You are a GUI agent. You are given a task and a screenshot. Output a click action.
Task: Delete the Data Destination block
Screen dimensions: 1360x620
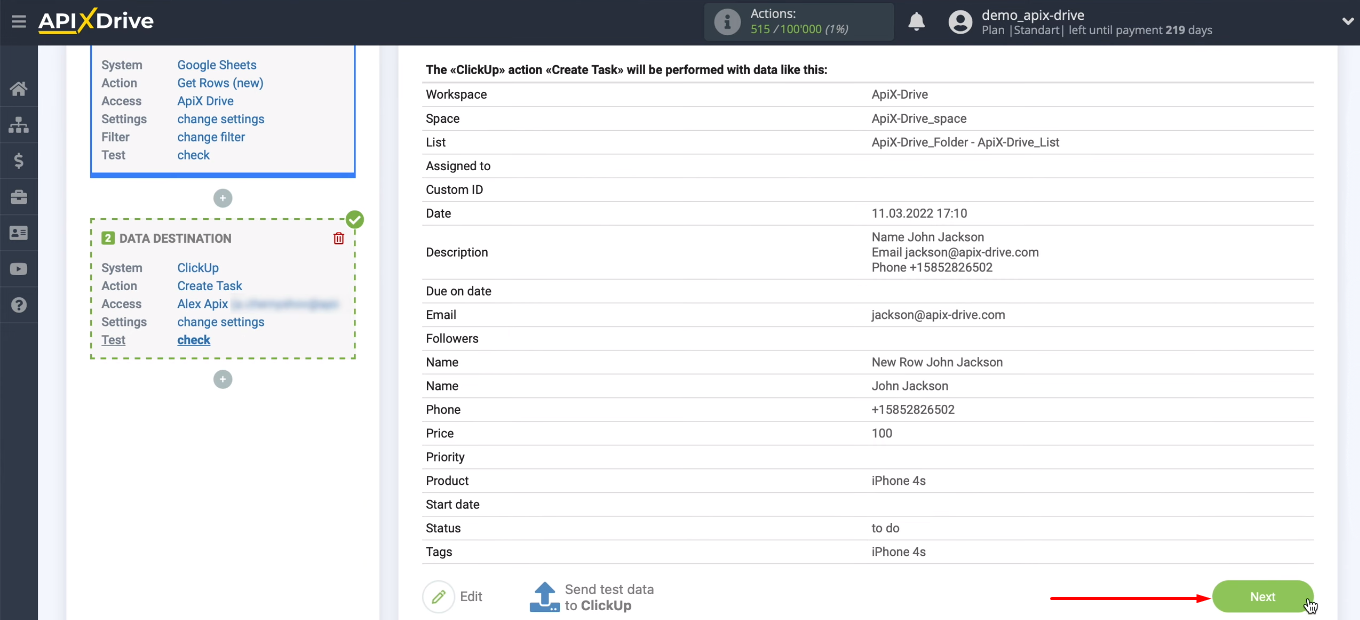(339, 238)
